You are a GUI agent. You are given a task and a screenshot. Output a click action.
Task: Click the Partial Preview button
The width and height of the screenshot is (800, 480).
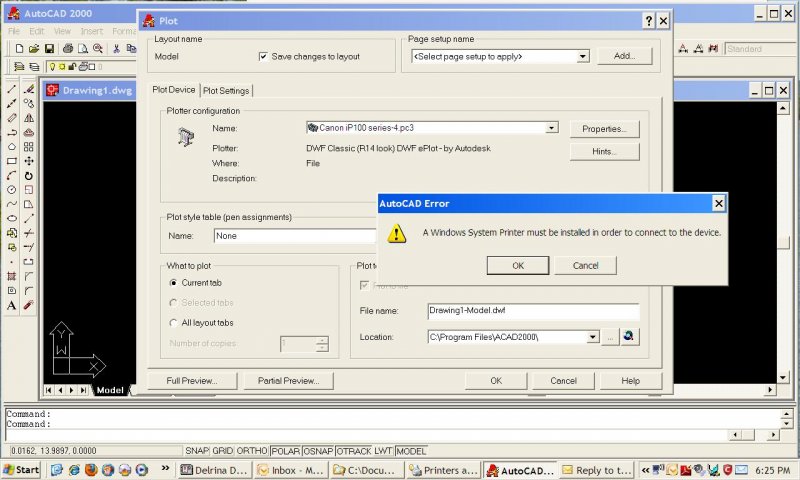(288, 381)
